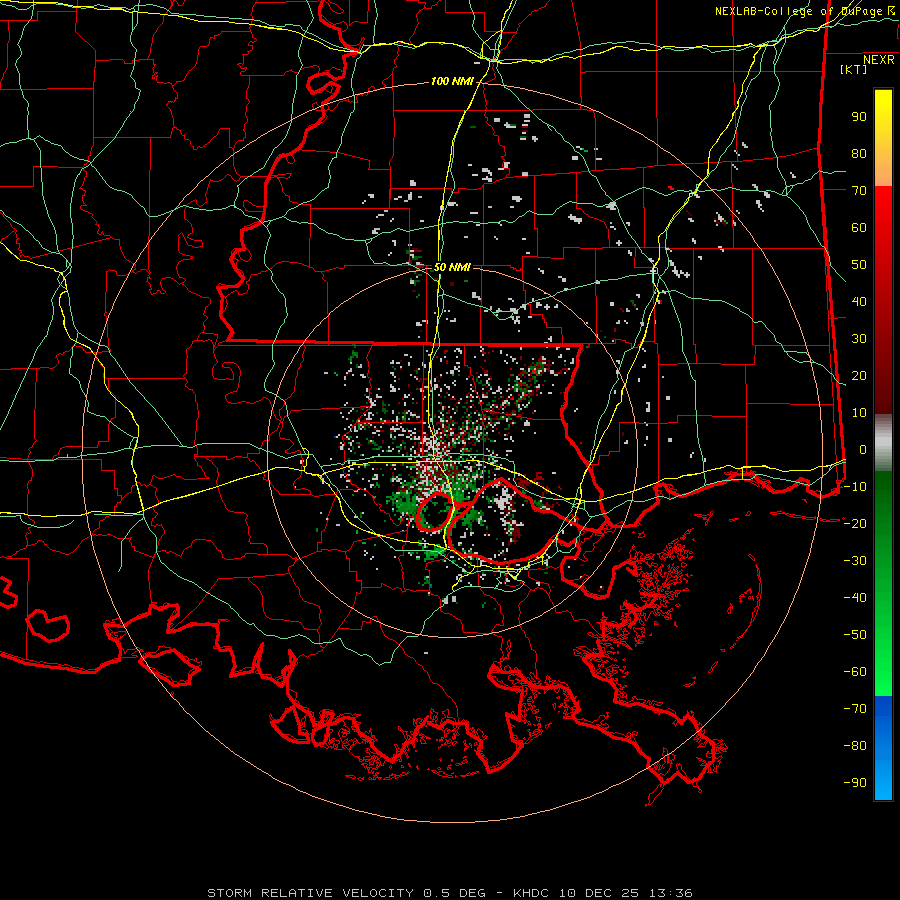
Task: Click the 30 value on the velocity scale
Action: [859, 339]
